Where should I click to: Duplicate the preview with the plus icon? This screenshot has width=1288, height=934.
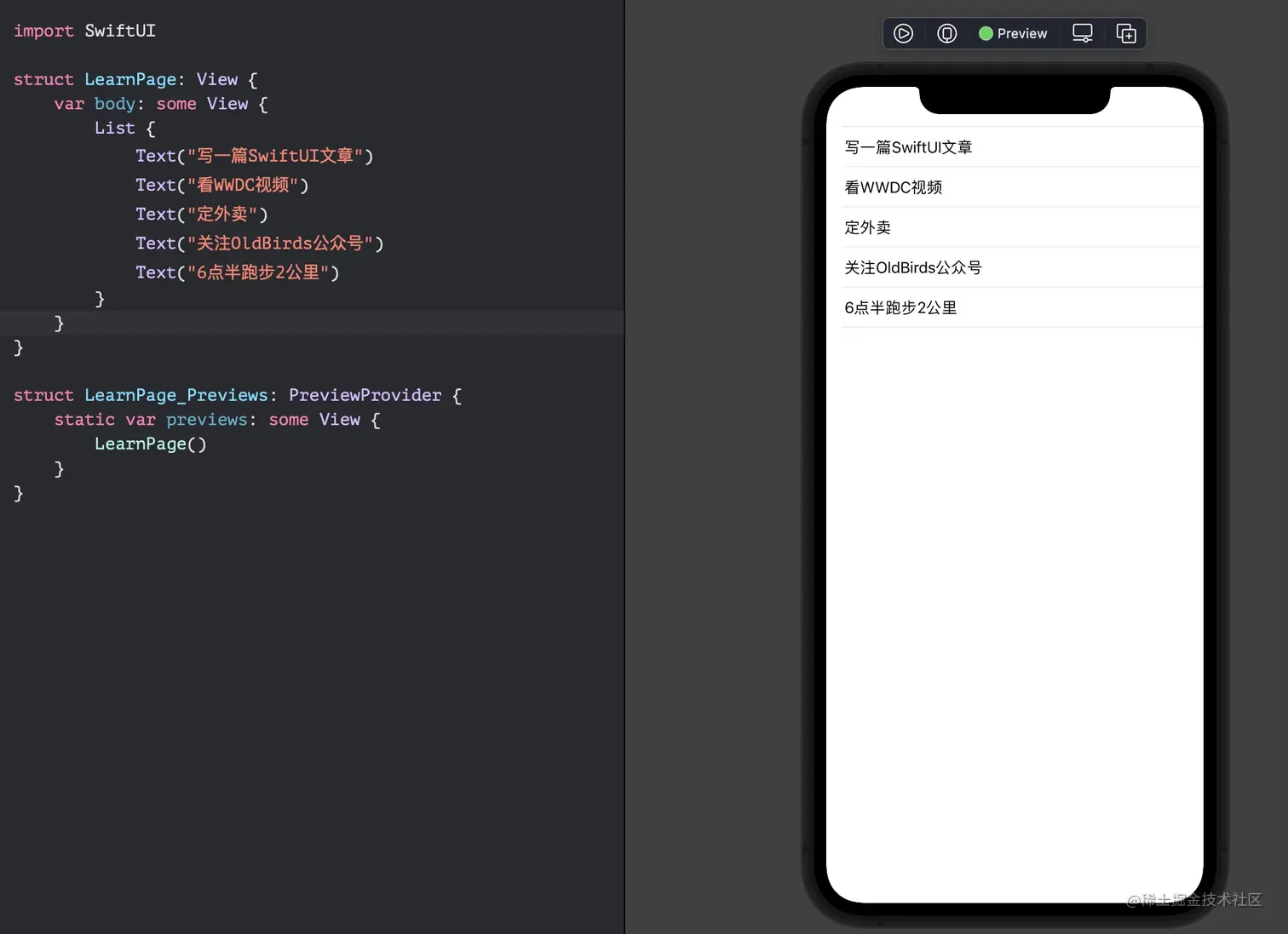(x=1126, y=33)
